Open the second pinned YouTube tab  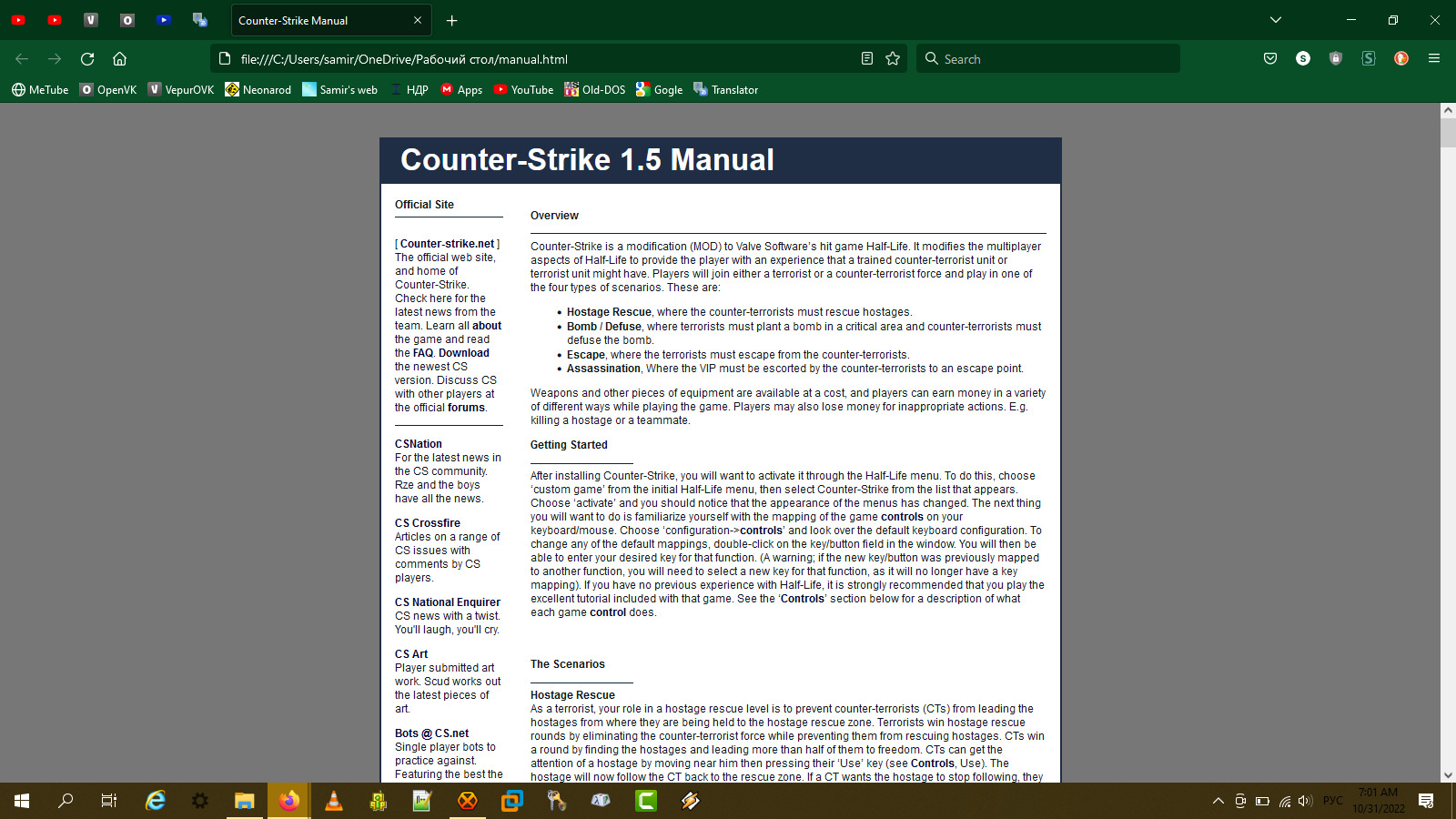[x=55, y=20]
